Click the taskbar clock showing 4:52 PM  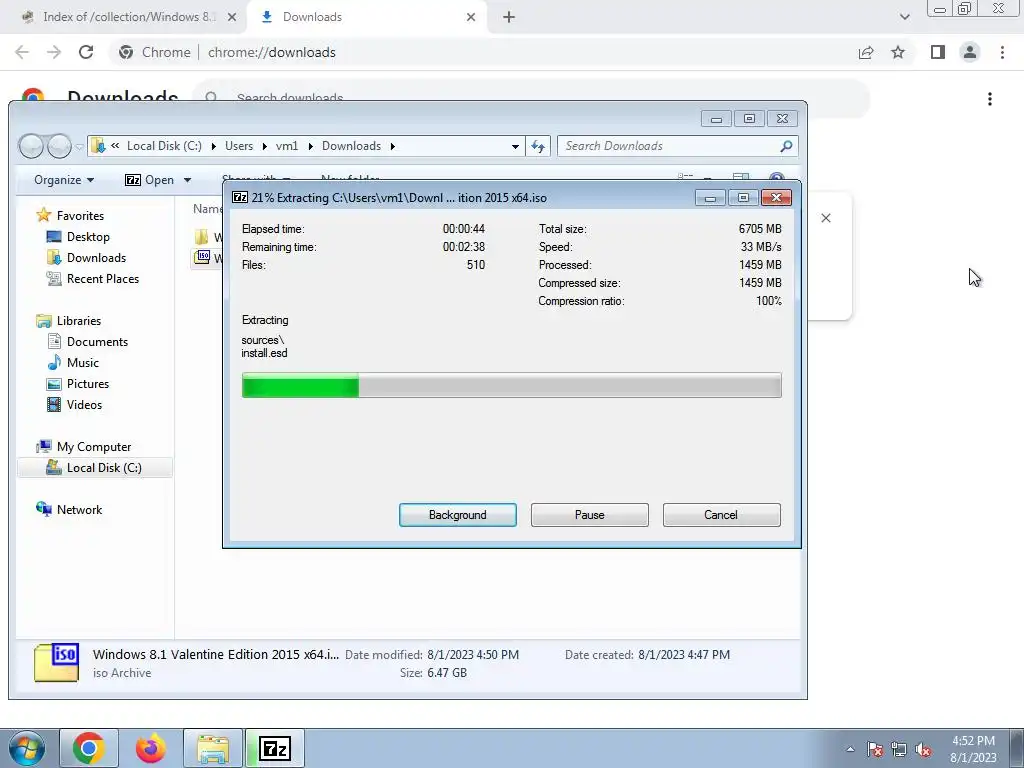coord(973,749)
